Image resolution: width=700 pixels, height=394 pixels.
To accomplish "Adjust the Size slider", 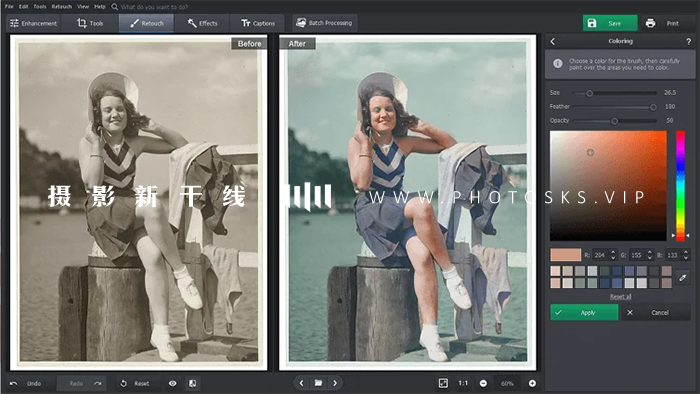I will tap(614, 93).
